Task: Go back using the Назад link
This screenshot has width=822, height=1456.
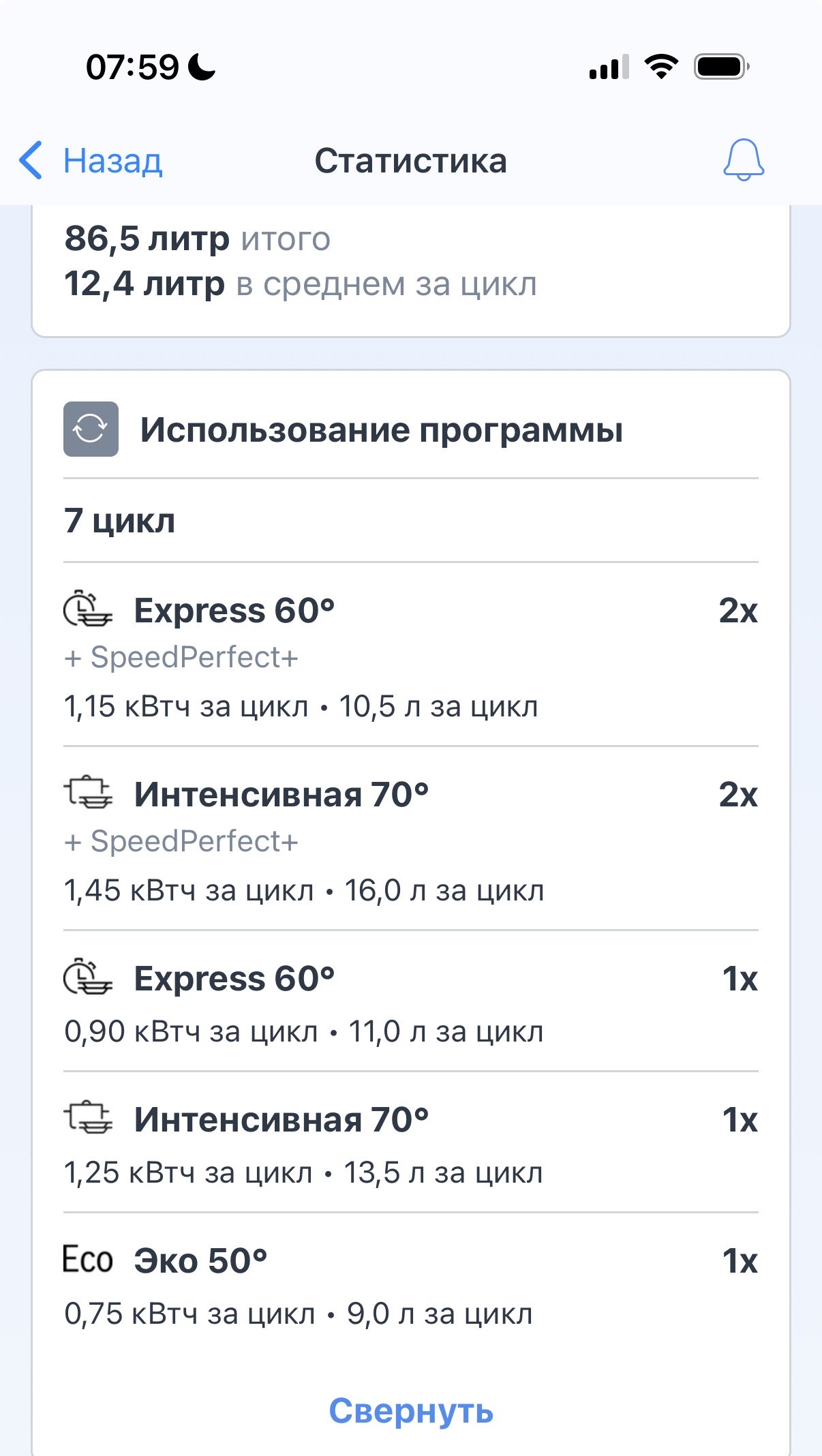Action: point(112,161)
